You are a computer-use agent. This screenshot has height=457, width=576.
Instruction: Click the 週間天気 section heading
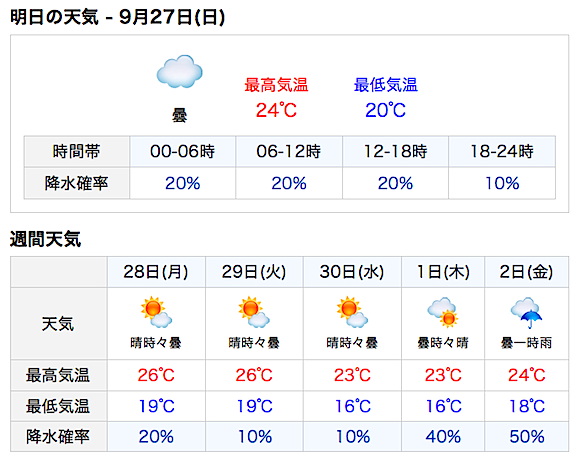tap(45, 239)
